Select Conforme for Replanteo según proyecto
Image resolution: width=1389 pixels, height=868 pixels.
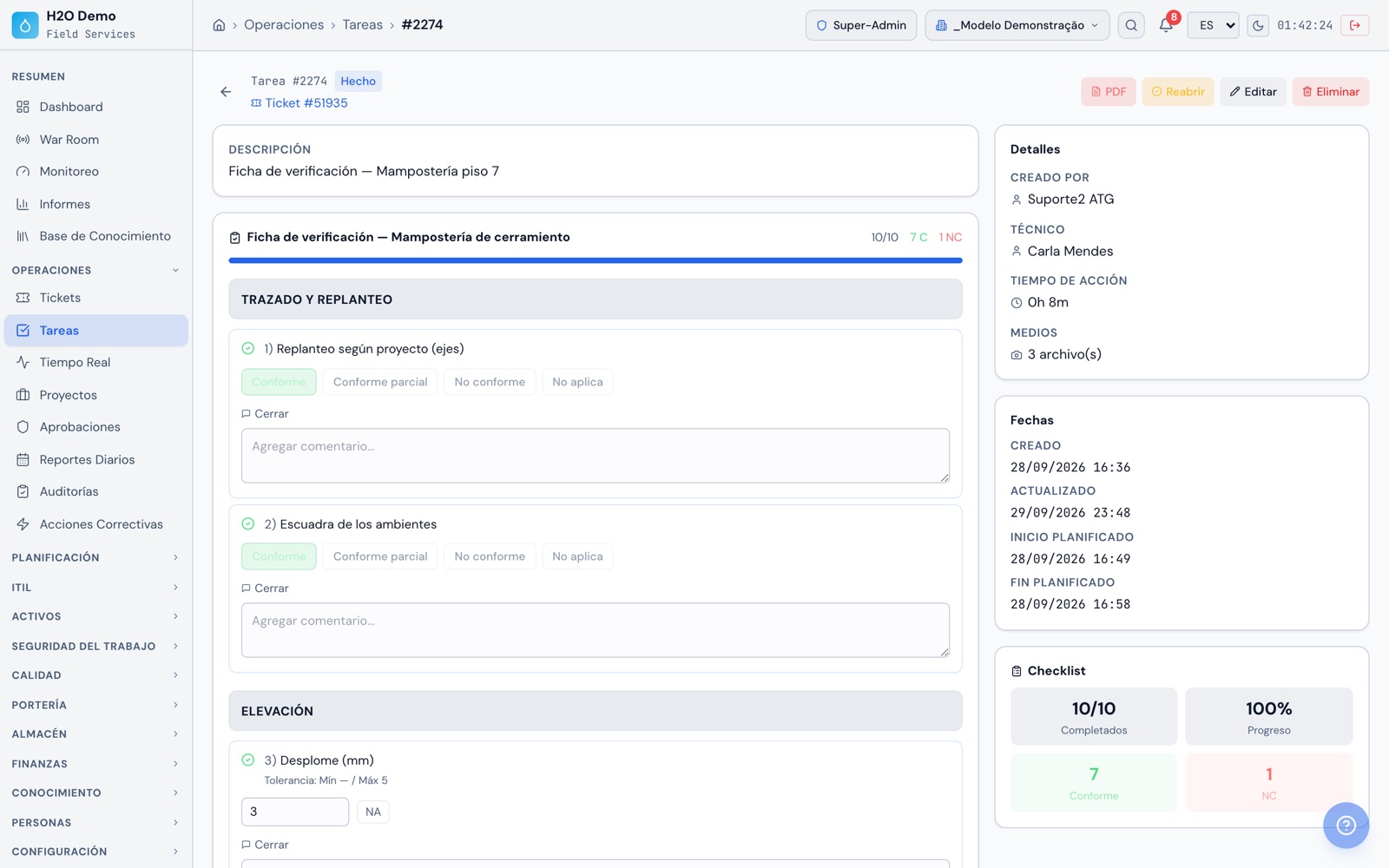click(x=279, y=382)
